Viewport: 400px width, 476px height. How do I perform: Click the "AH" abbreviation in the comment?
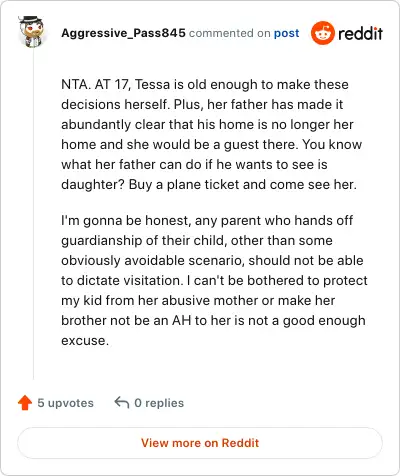coord(182,320)
